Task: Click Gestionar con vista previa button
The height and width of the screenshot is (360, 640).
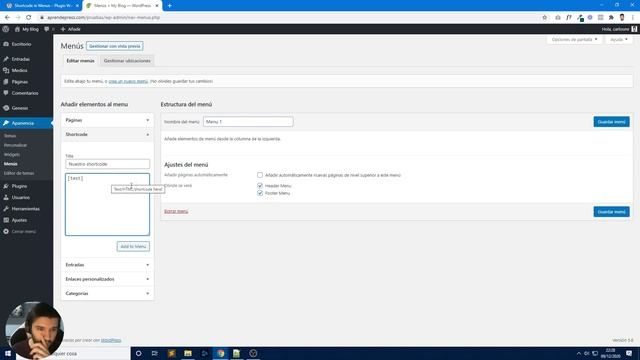Action: [115, 46]
